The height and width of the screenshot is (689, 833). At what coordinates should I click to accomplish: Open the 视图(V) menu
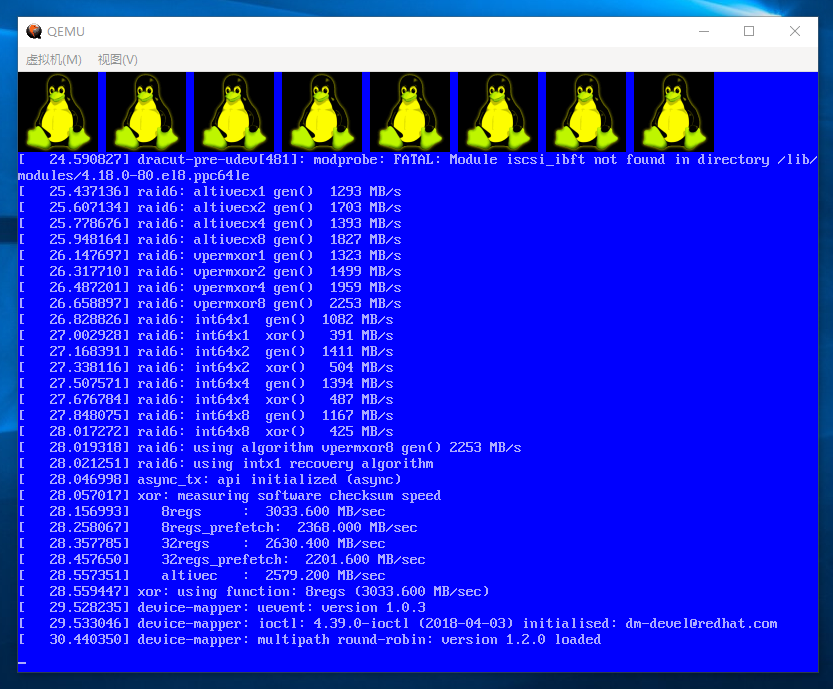pyautogui.click(x=117, y=59)
